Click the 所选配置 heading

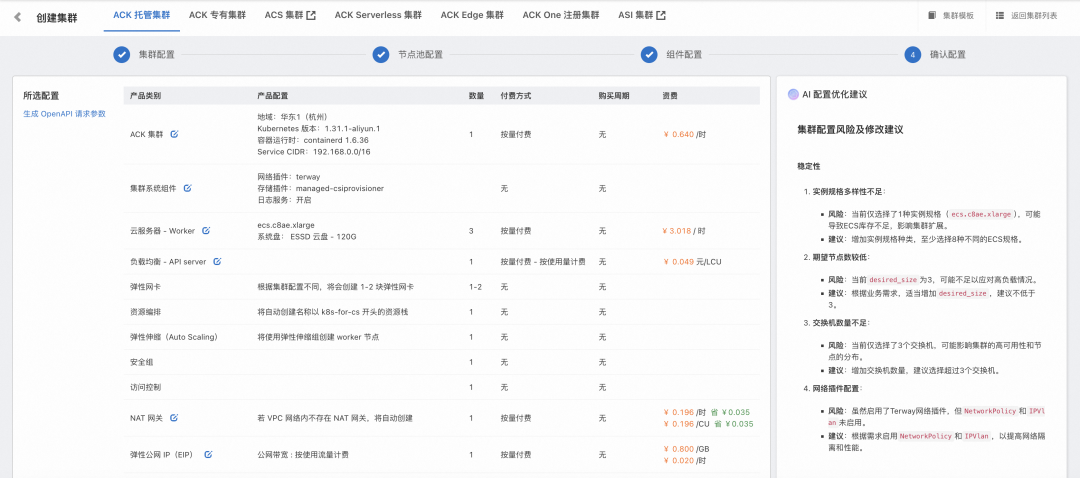point(41,96)
